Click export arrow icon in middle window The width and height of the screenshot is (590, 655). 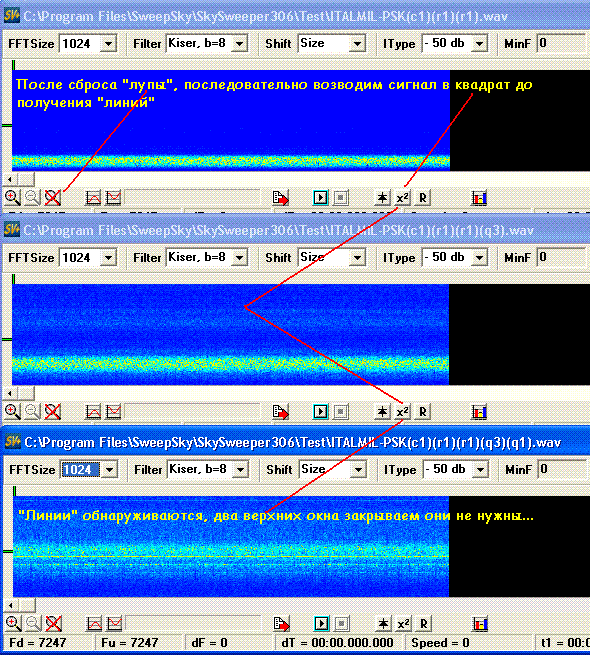[x=280, y=412]
